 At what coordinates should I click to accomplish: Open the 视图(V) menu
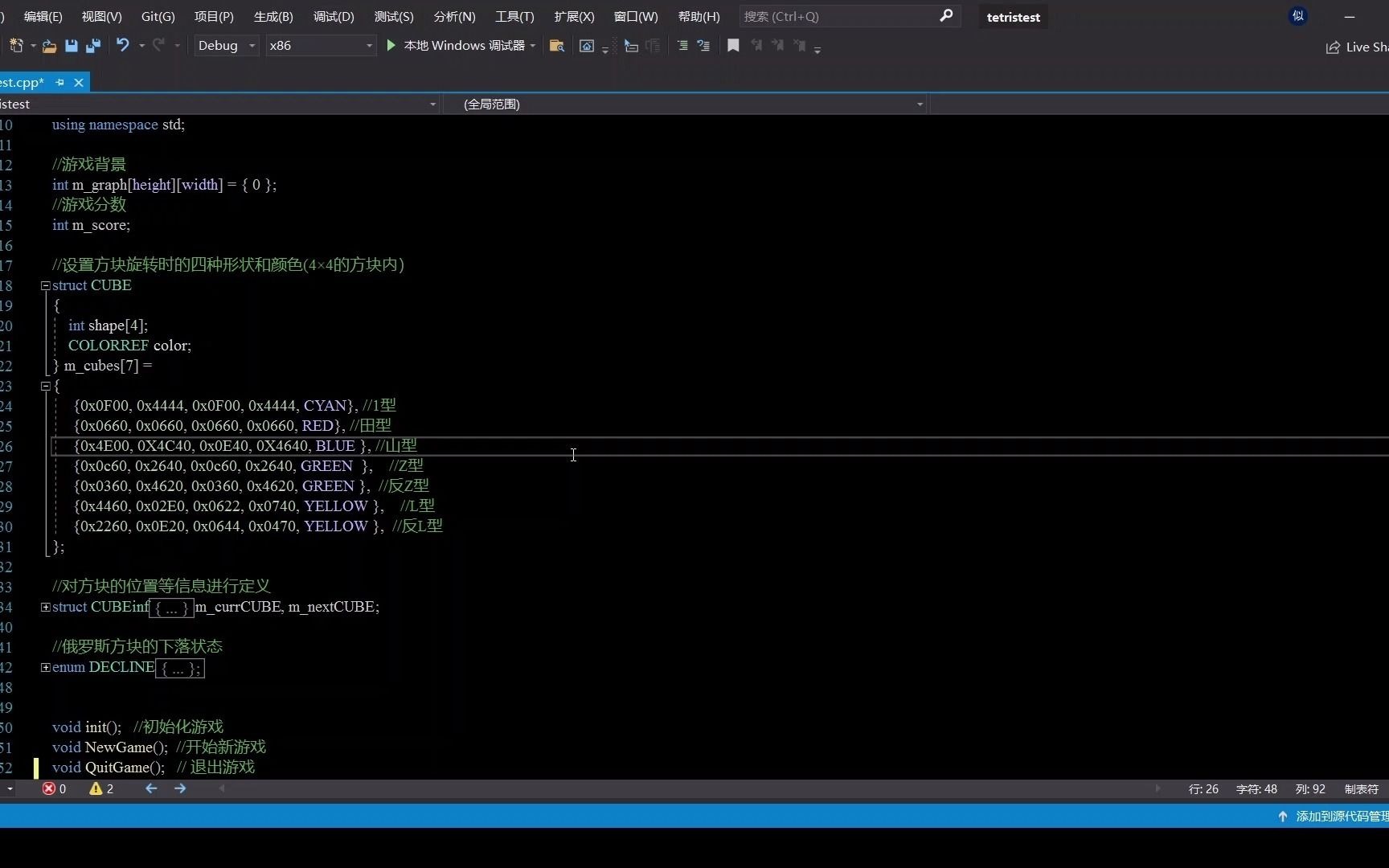tap(101, 16)
